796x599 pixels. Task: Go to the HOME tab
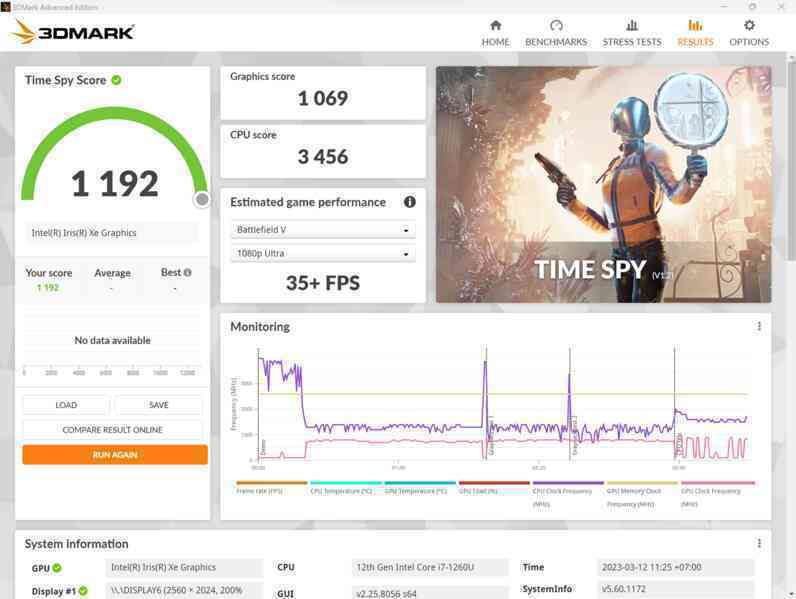[x=495, y=34]
